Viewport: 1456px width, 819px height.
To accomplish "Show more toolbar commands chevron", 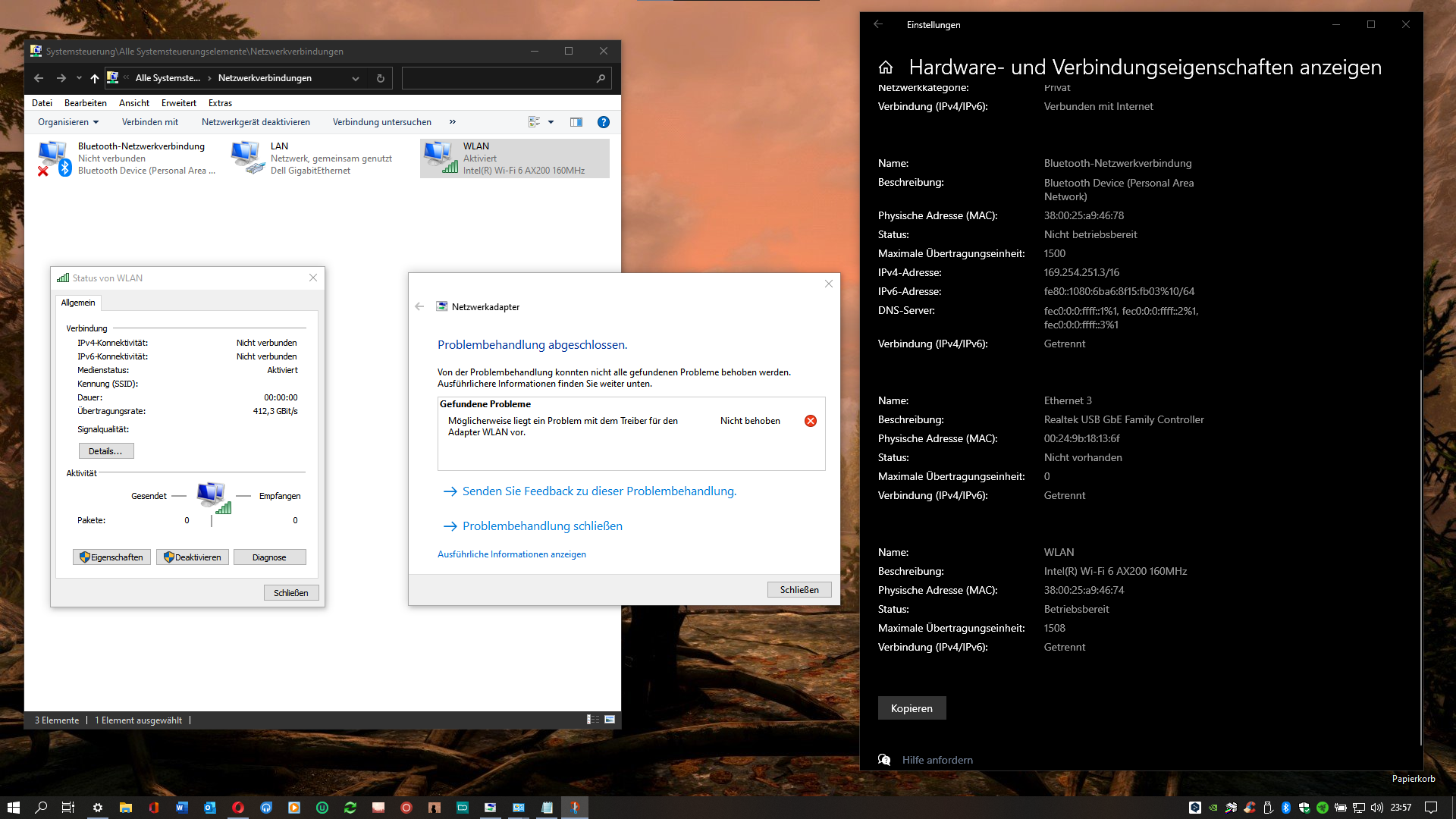I will (453, 122).
